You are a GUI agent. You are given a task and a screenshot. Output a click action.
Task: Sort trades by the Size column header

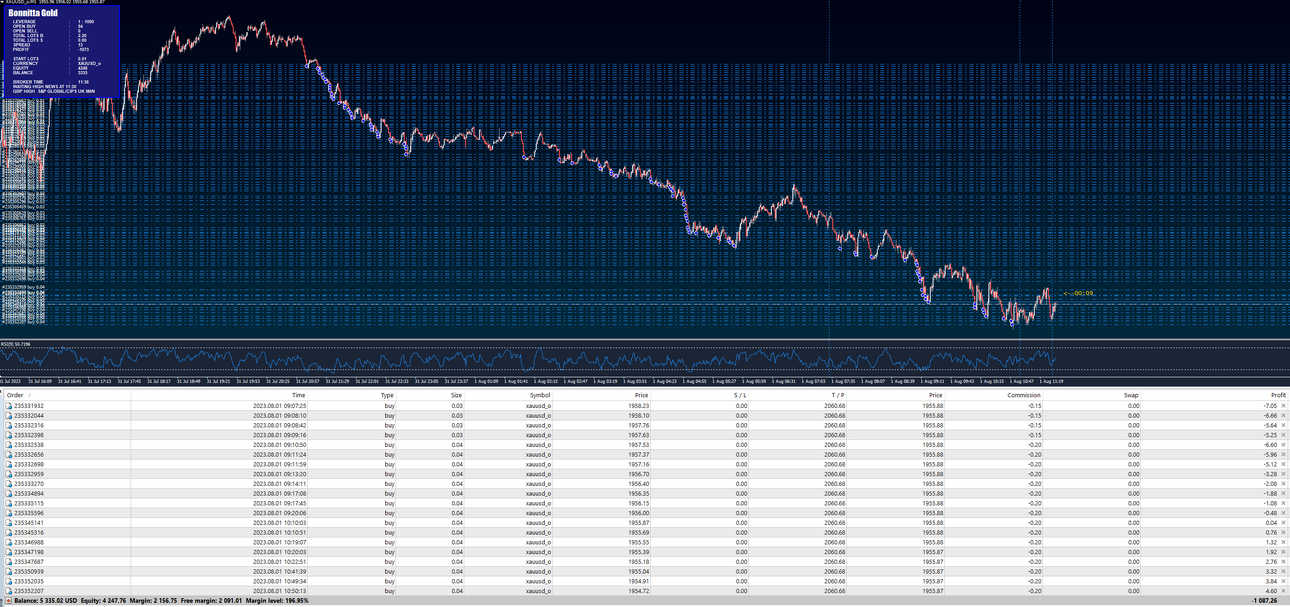[456, 395]
